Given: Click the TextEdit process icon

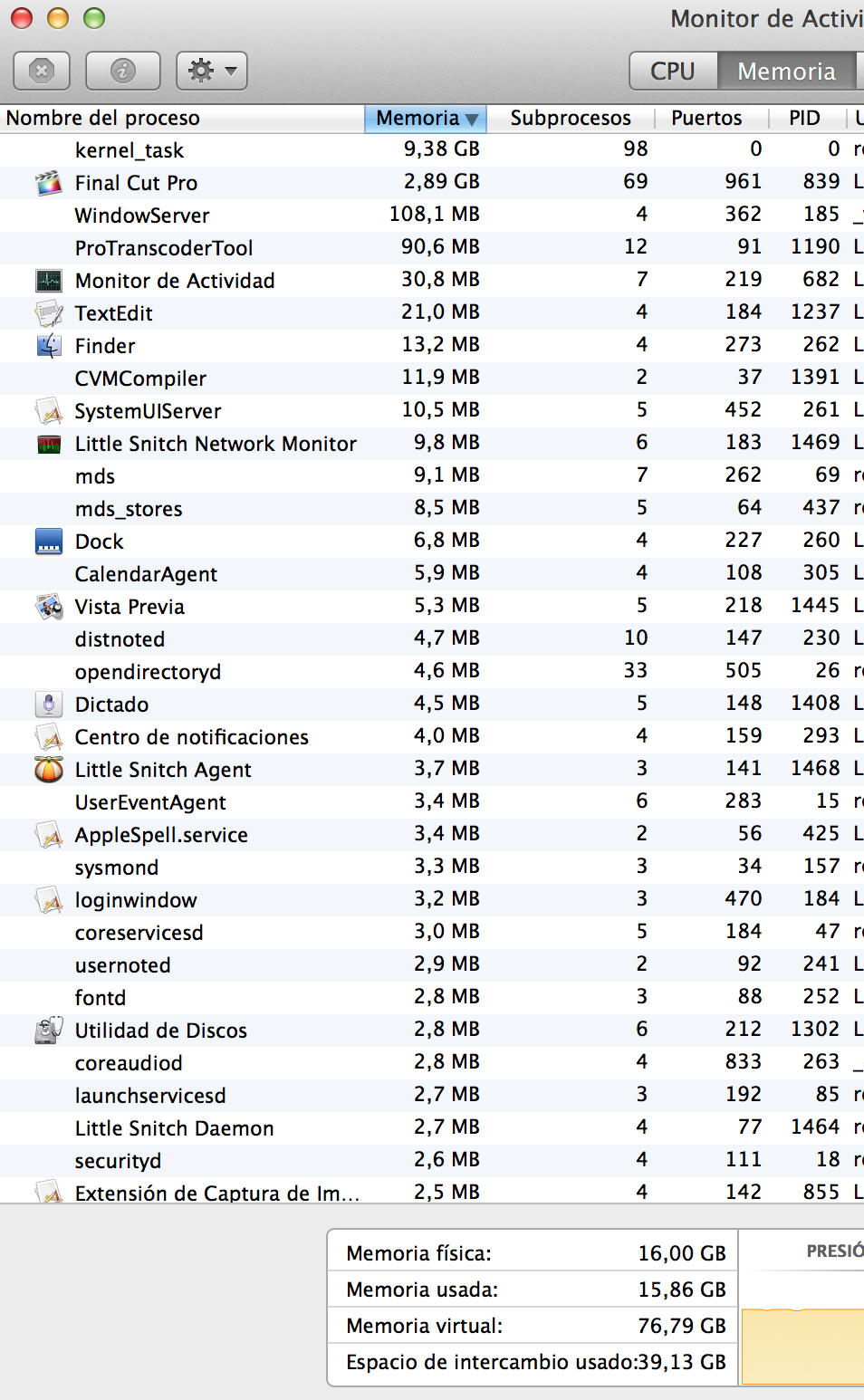Looking at the screenshot, I should point(49,313).
